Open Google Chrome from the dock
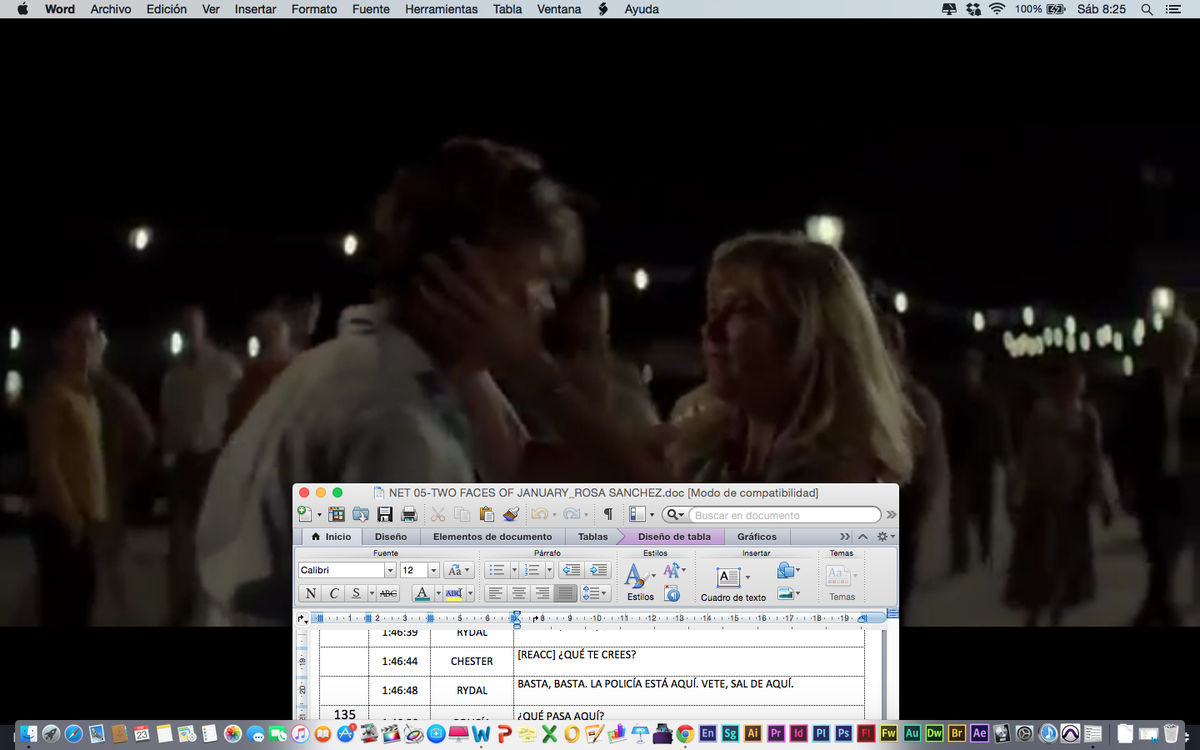The height and width of the screenshot is (750, 1200). tap(685, 733)
